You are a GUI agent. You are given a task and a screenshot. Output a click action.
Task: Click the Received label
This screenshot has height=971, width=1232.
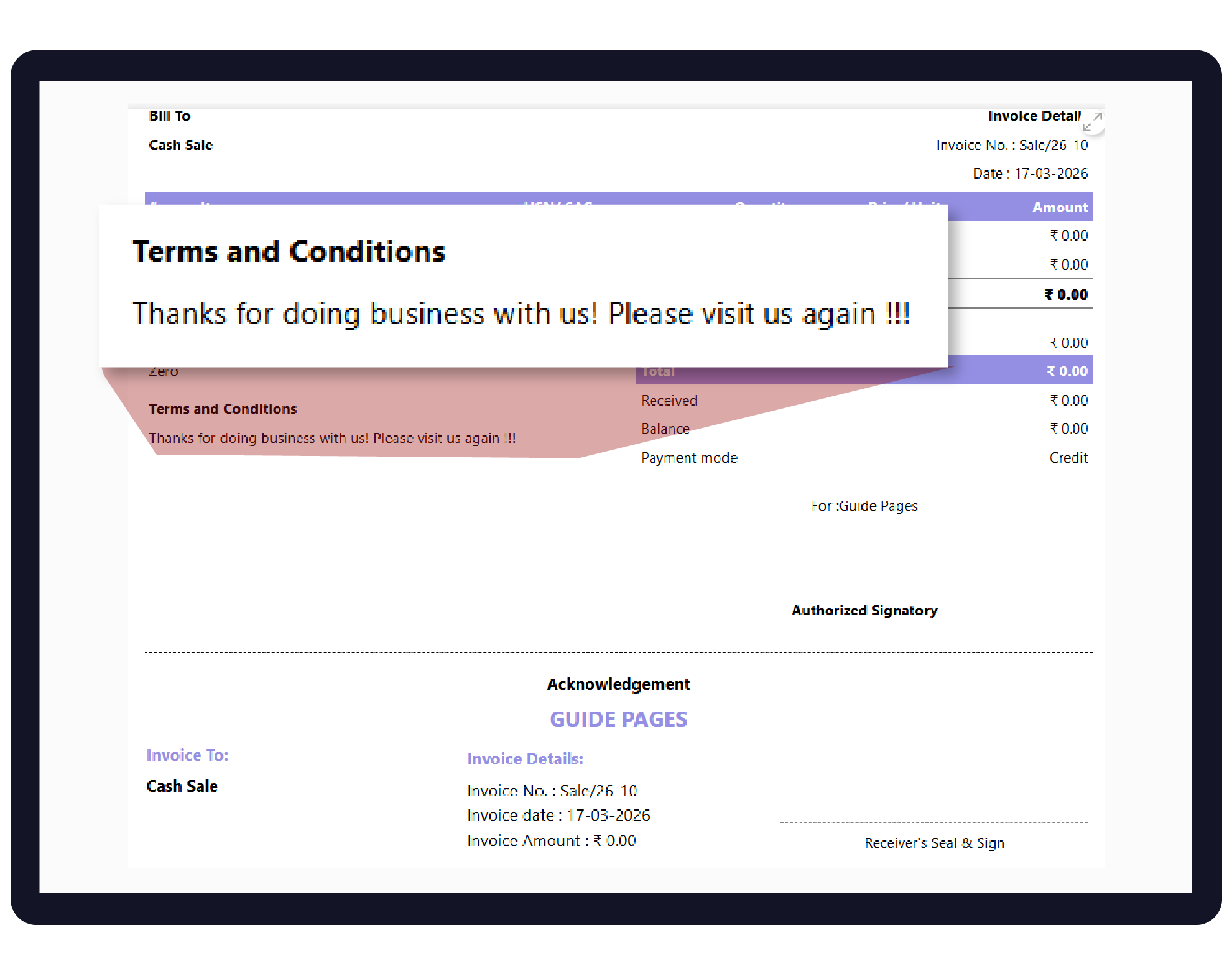point(669,401)
